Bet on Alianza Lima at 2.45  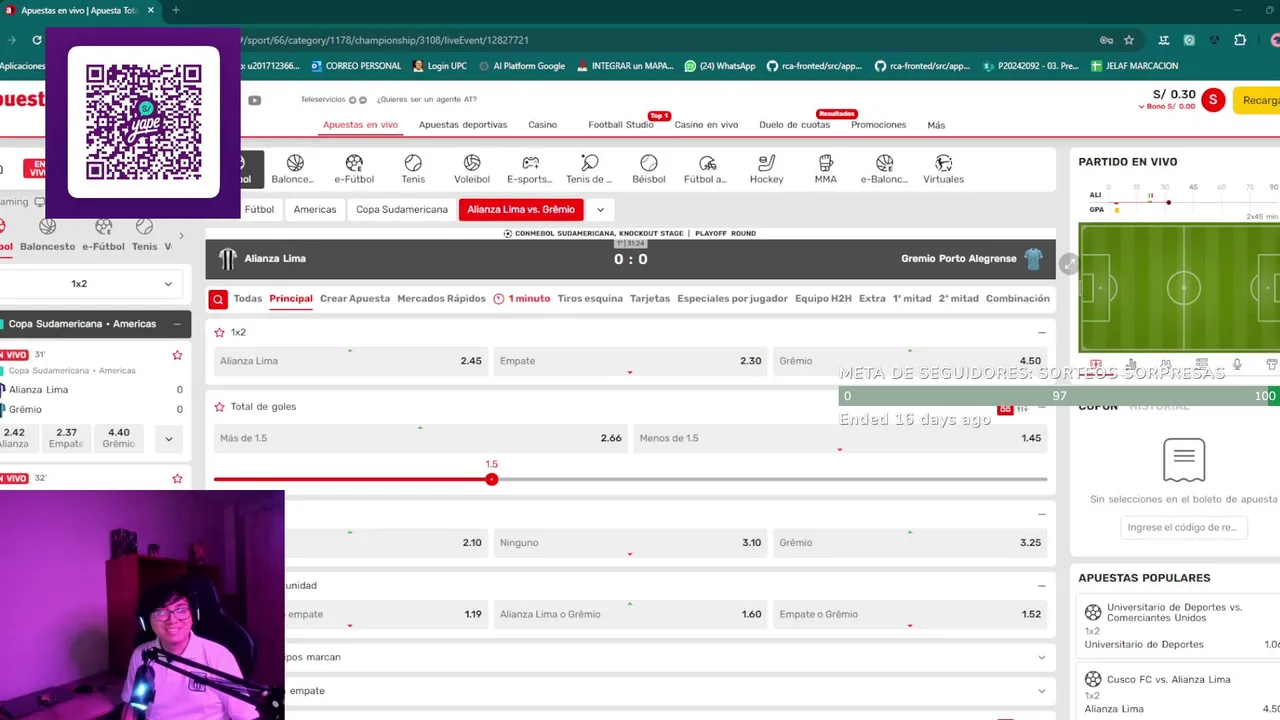tap(351, 361)
